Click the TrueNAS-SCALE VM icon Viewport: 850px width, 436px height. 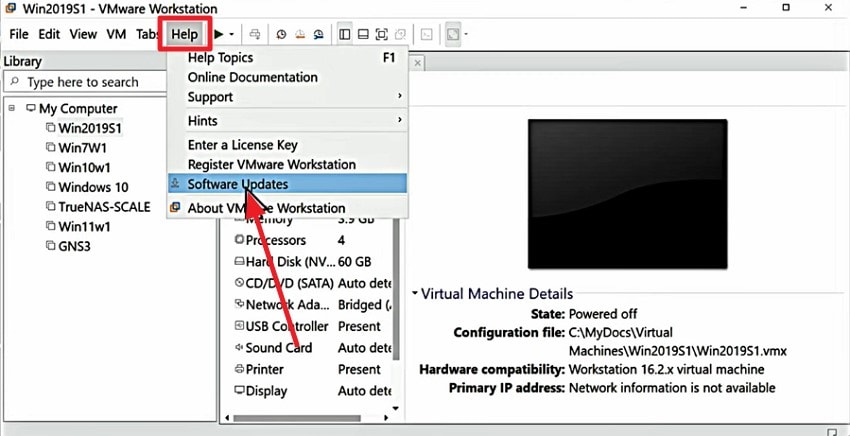(50, 206)
